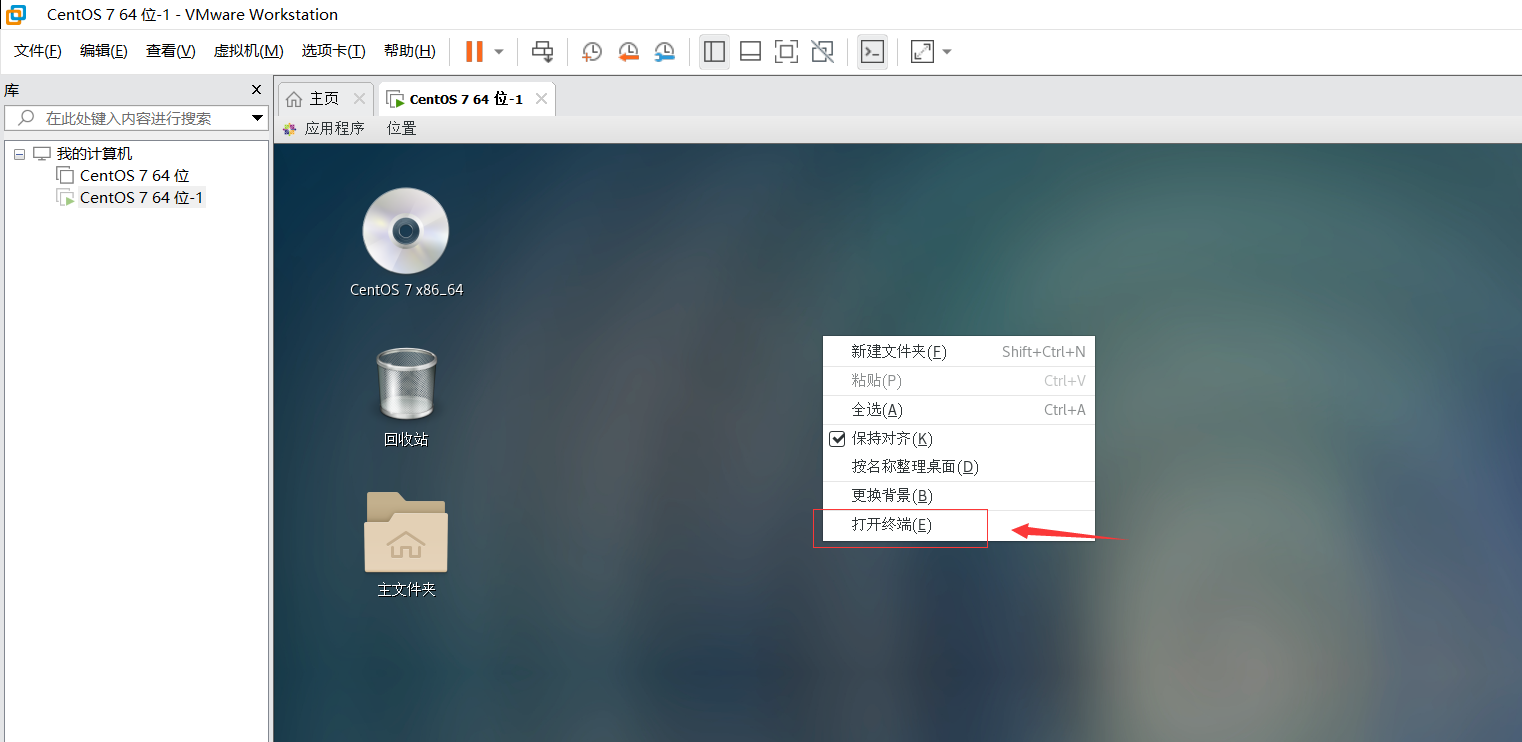Viewport: 1522px width, 742px height.
Task: Choose 打开终端 from the context menu
Action: [x=891, y=525]
